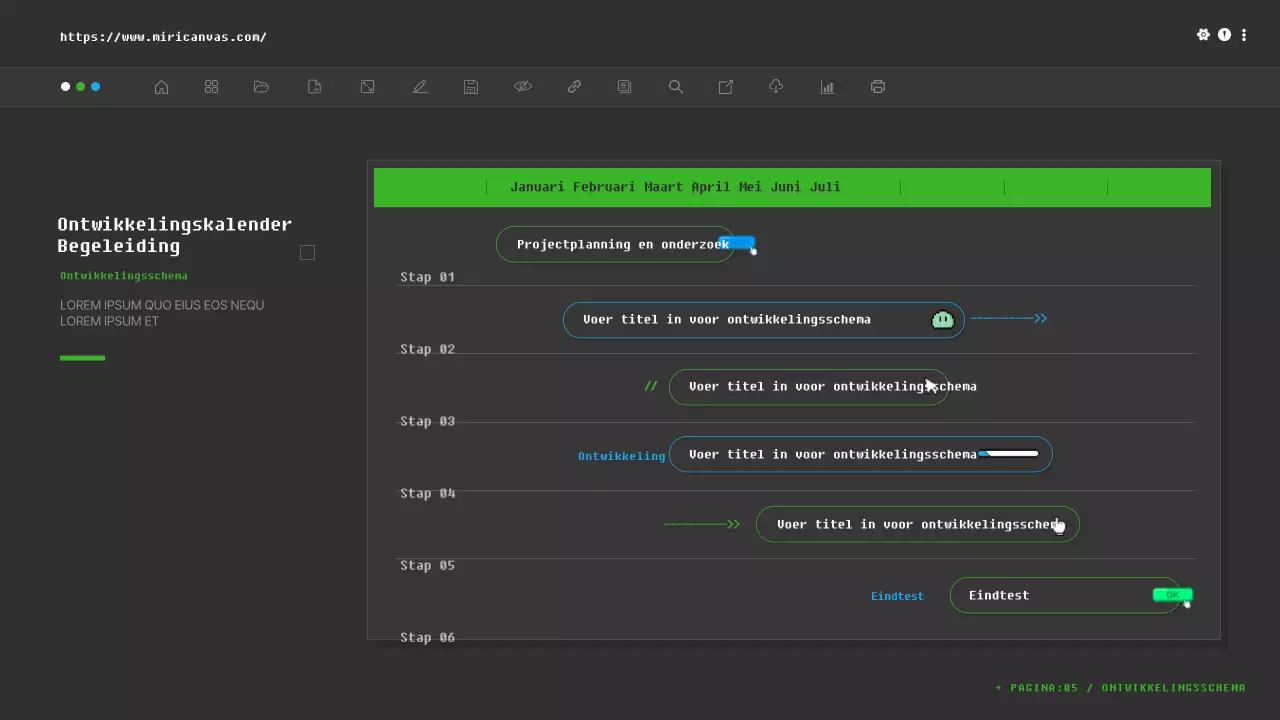Open the three-dot overflow menu

click(x=1244, y=34)
